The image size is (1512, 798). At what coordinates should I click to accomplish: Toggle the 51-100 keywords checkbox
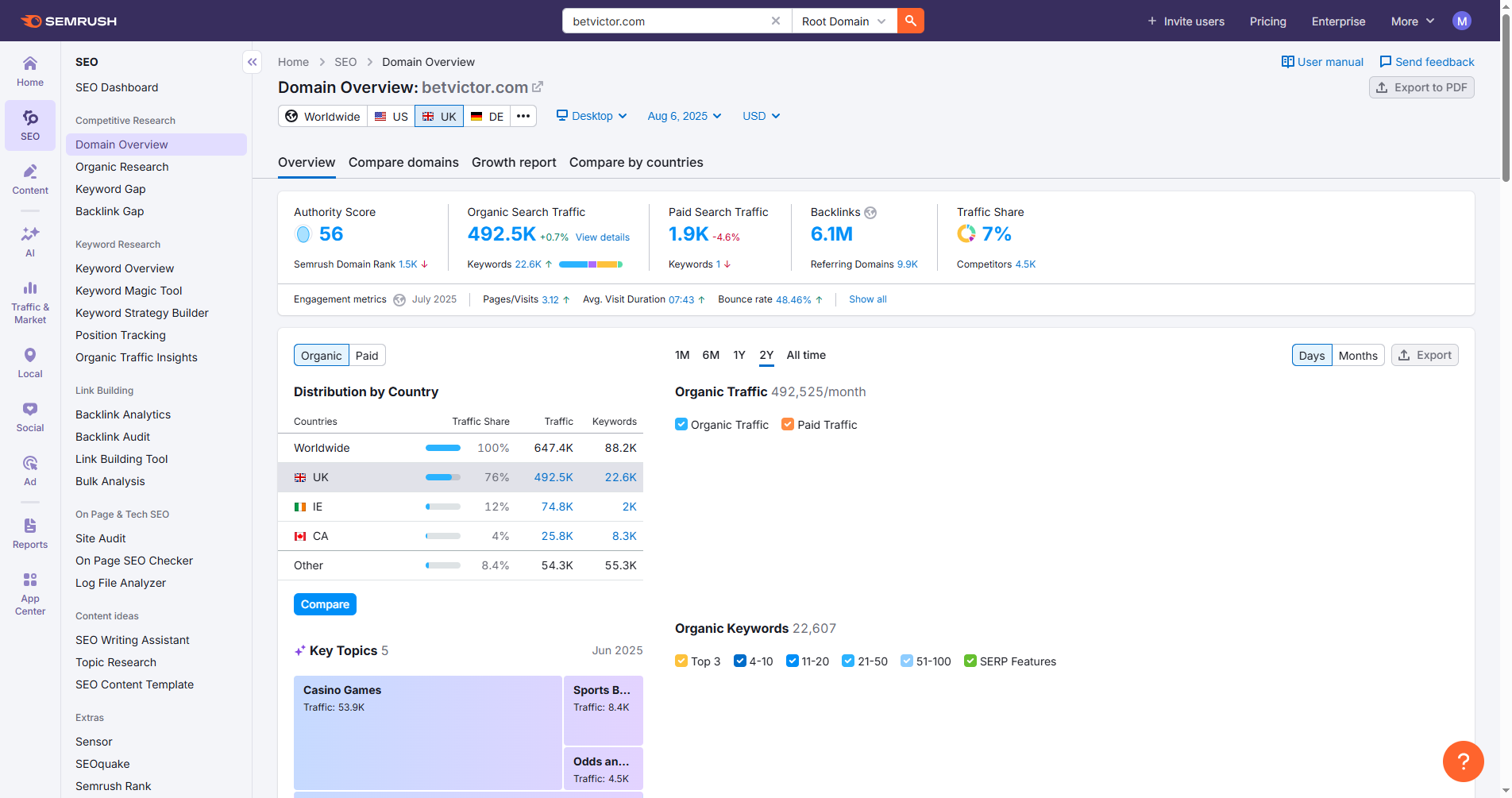coord(907,661)
